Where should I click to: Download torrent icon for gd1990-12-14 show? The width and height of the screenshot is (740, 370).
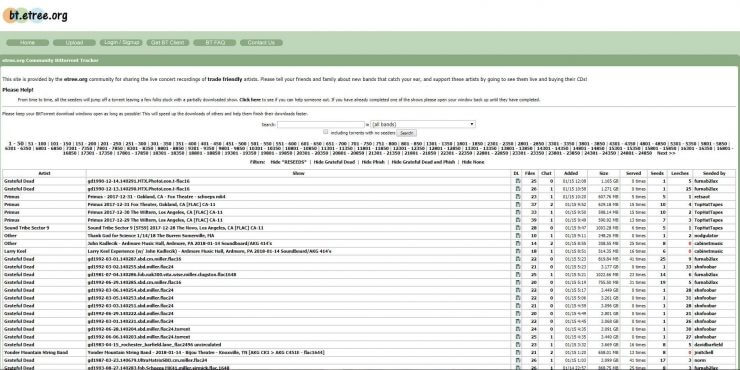point(518,181)
